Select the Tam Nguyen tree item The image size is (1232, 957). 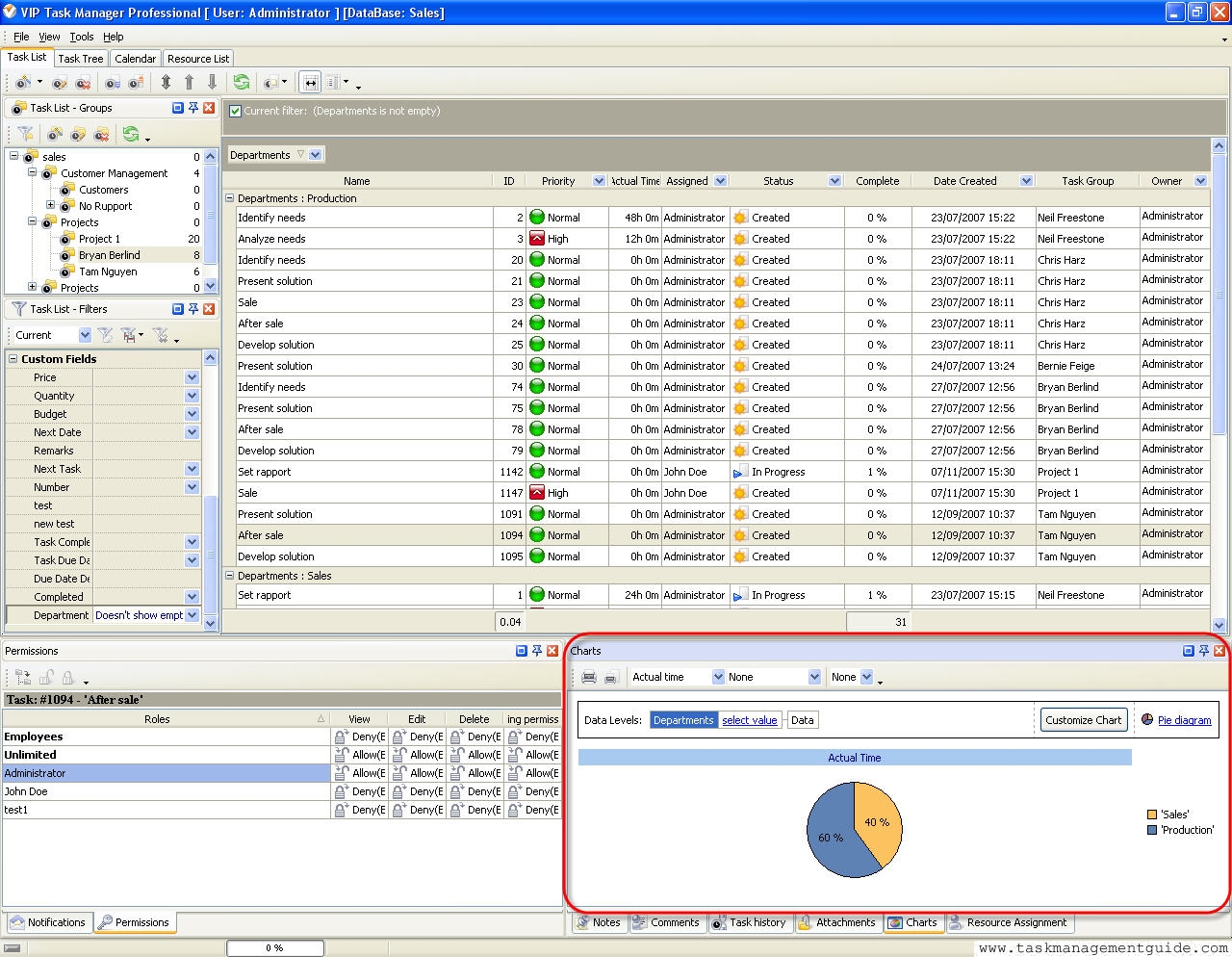coord(108,272)
